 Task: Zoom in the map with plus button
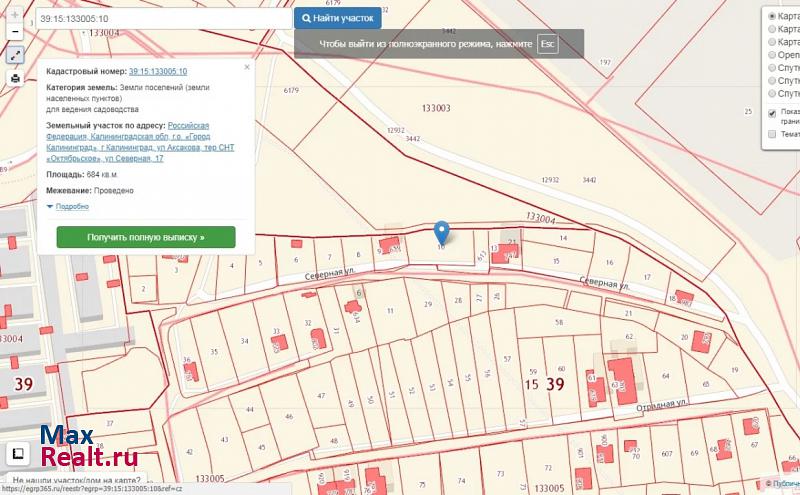pyautogui.click(x=15, y=17)
